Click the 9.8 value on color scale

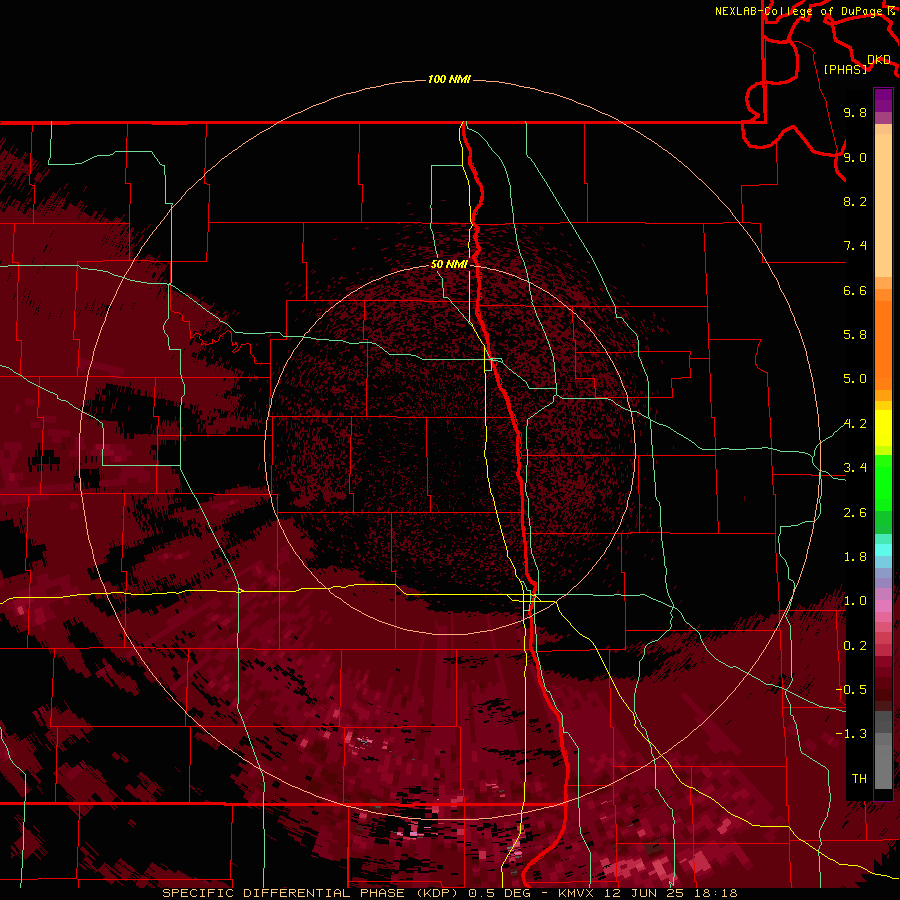tap(855, 112)
